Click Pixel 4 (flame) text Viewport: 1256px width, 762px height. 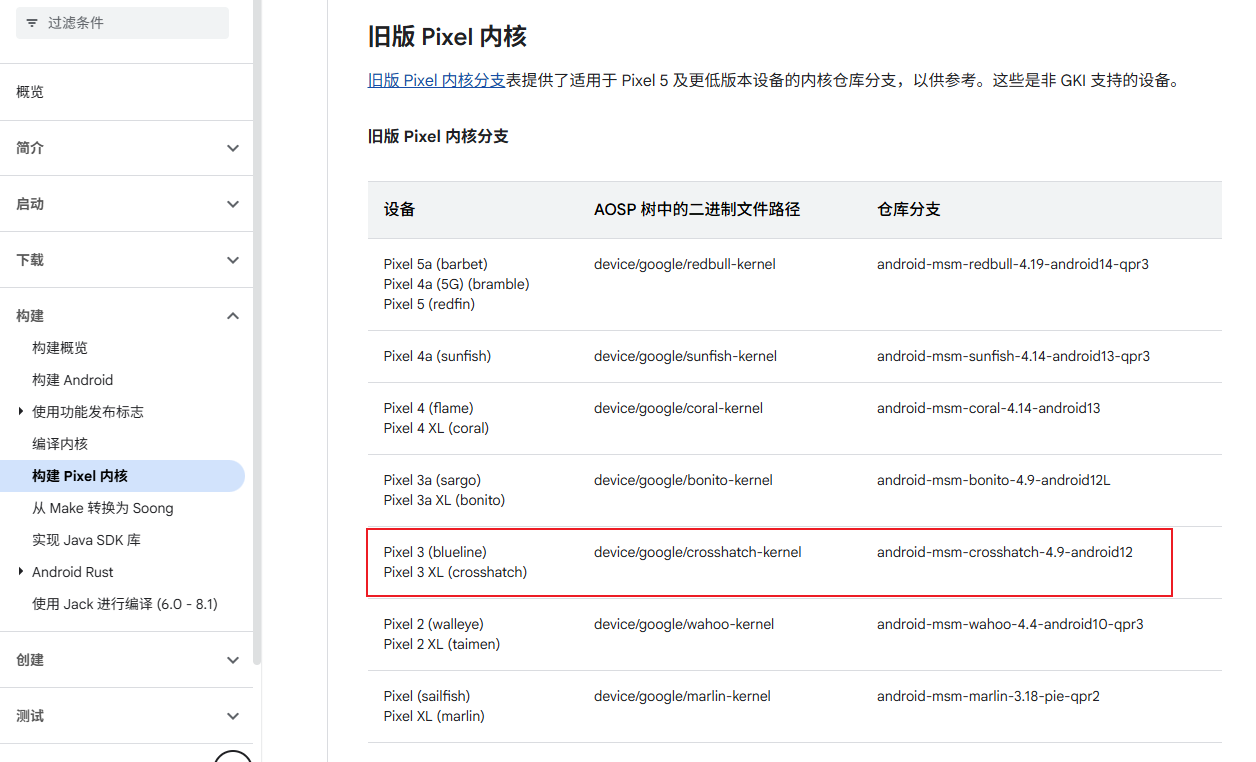(429, 408)
